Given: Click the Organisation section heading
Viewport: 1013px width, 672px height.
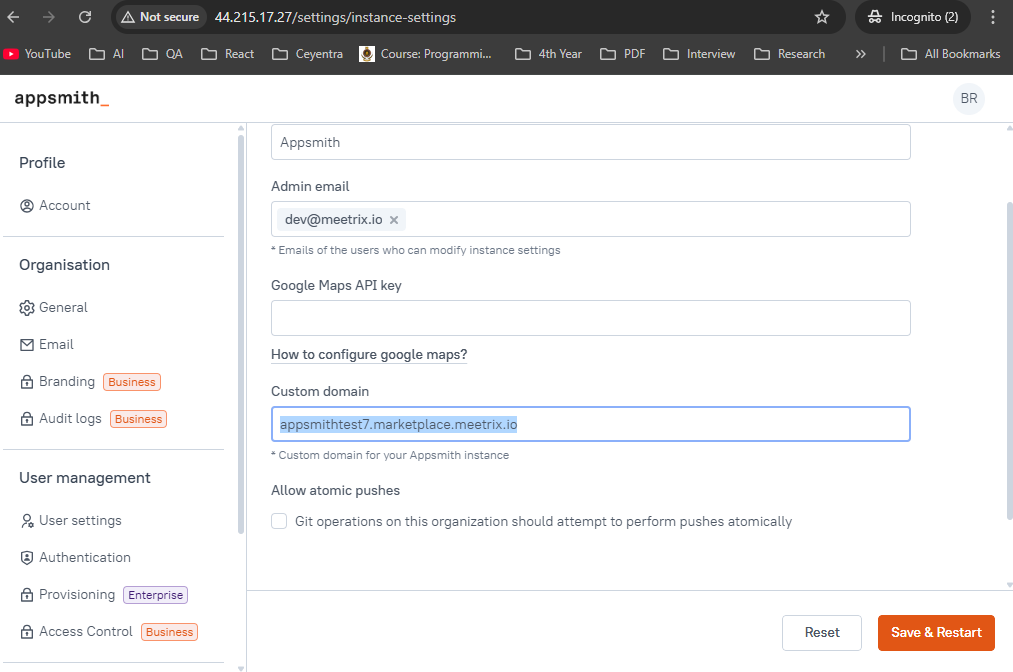Looking at the screenshot, I should pyautogui.click(x=65, y=265).
